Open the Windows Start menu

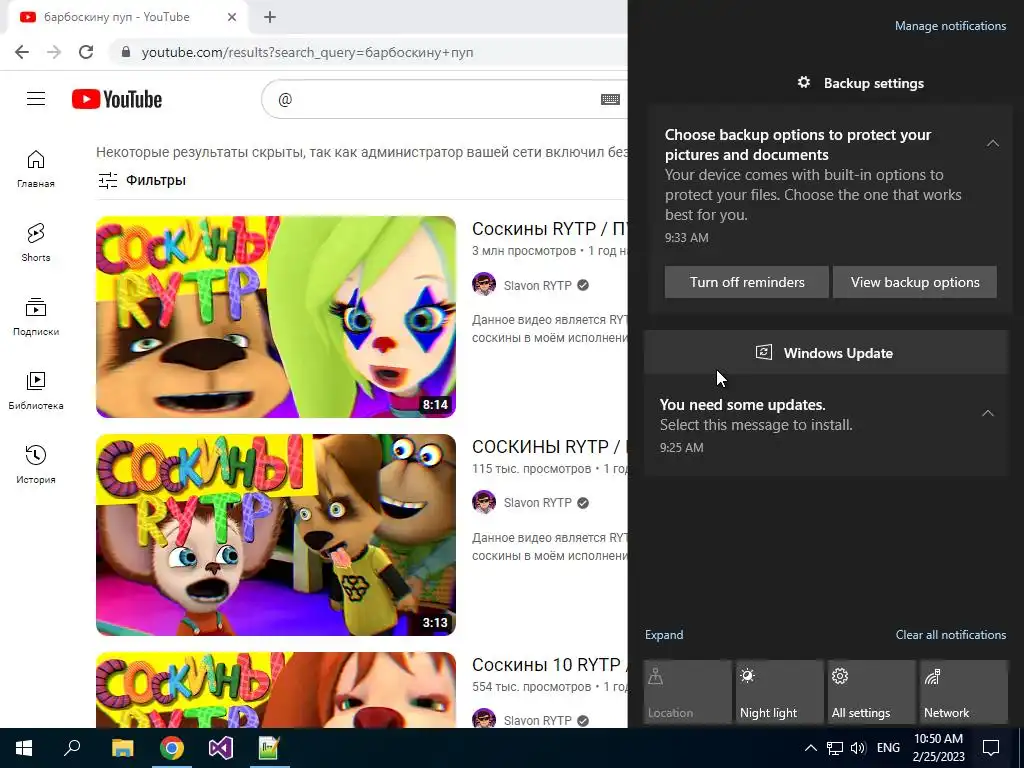[24, 748]
